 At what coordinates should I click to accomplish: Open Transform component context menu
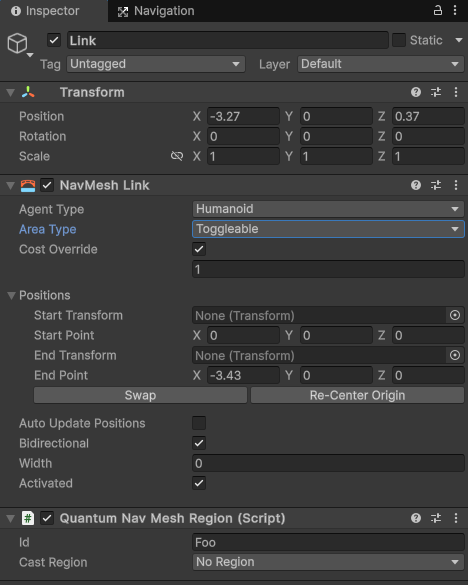point(456,92)
